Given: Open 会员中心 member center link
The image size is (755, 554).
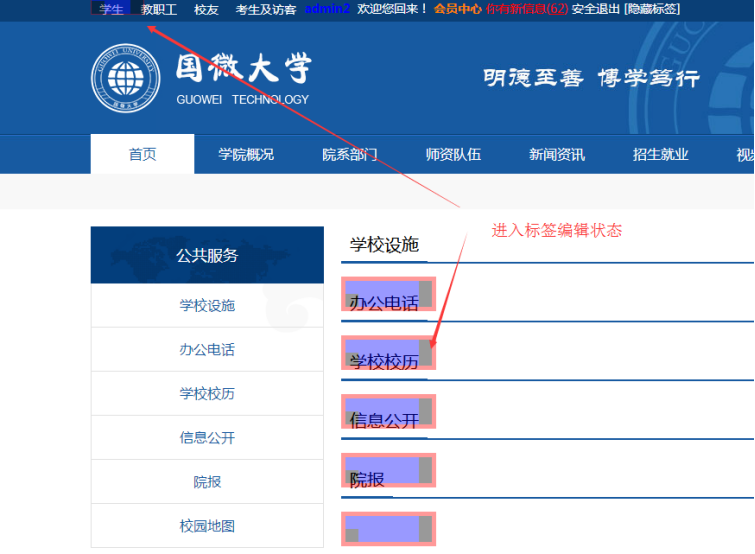Looking at the screenshot, I should (457, 9).
